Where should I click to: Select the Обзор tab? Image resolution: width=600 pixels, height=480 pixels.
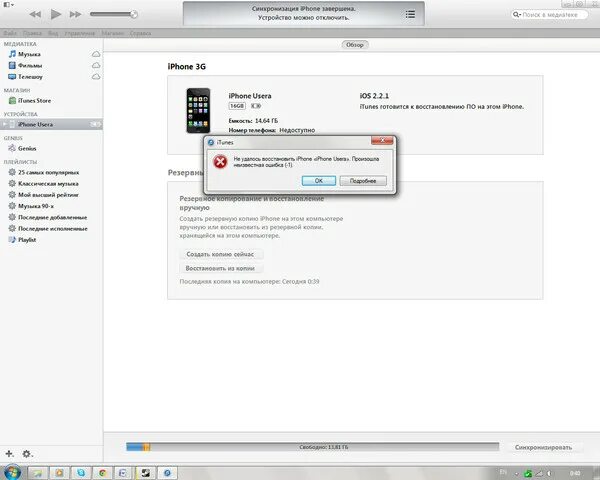(355, 45)
